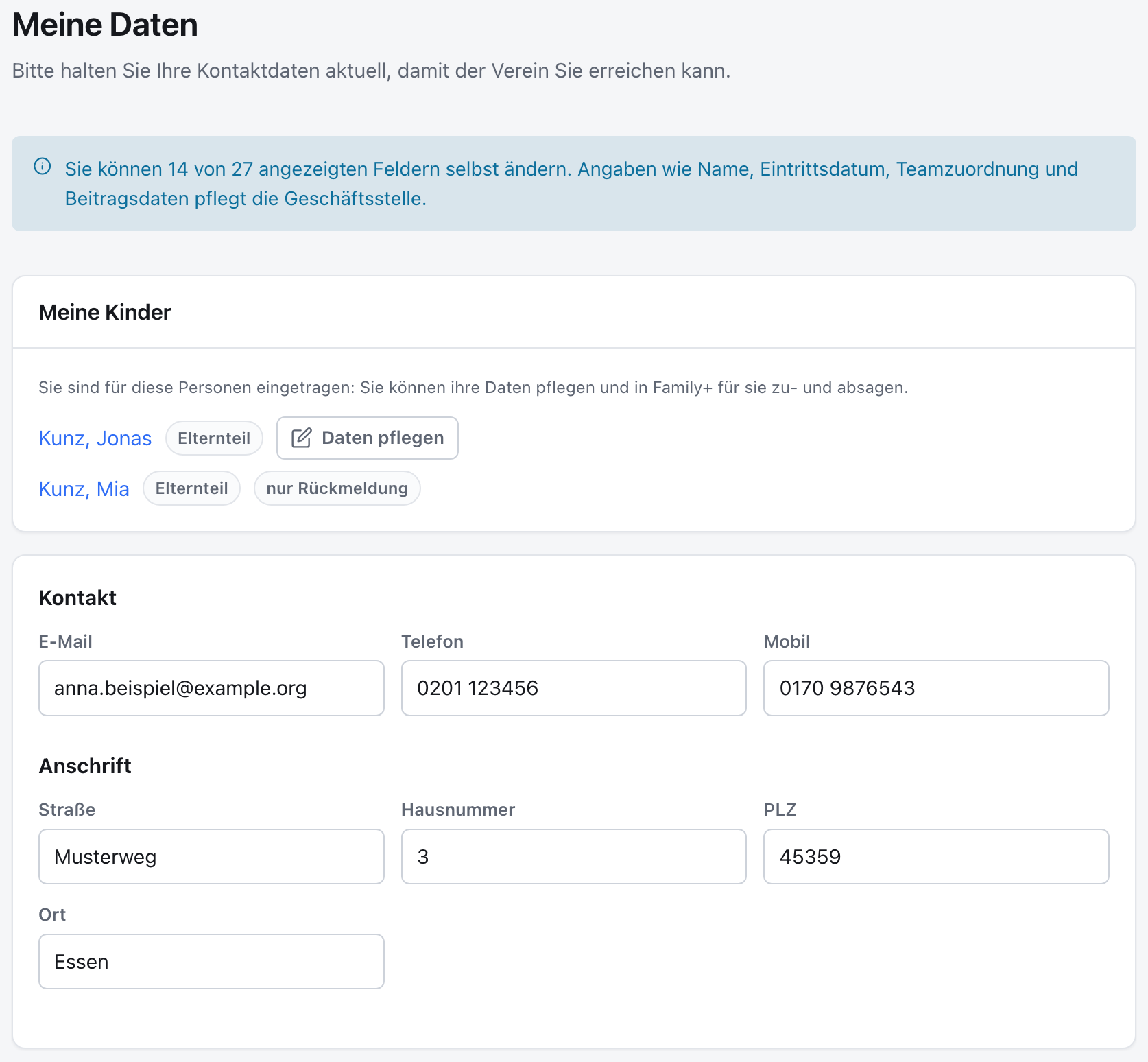
Task: Click the Elternteil badge next to Kunz, Mia
Action: 192,488
